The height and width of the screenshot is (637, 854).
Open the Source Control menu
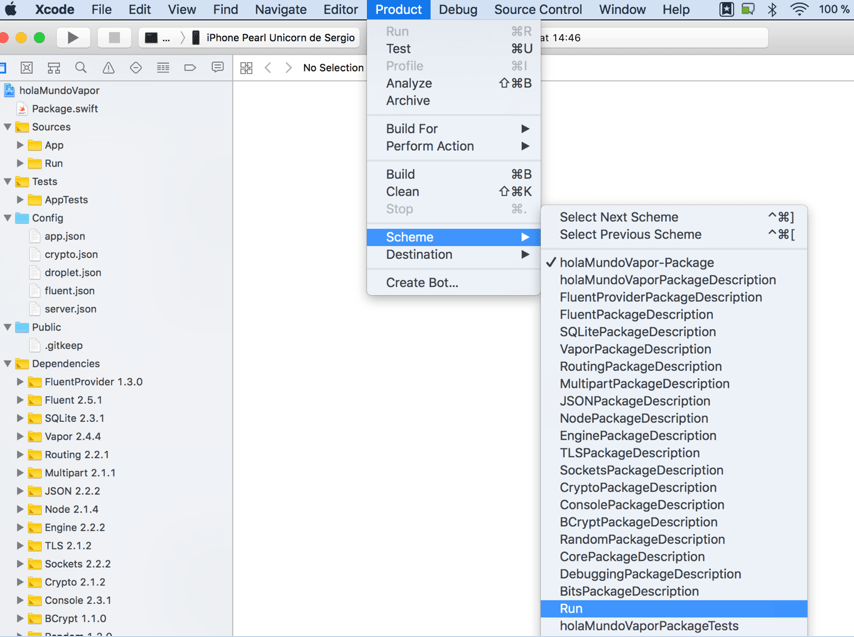tap(538, 9)
